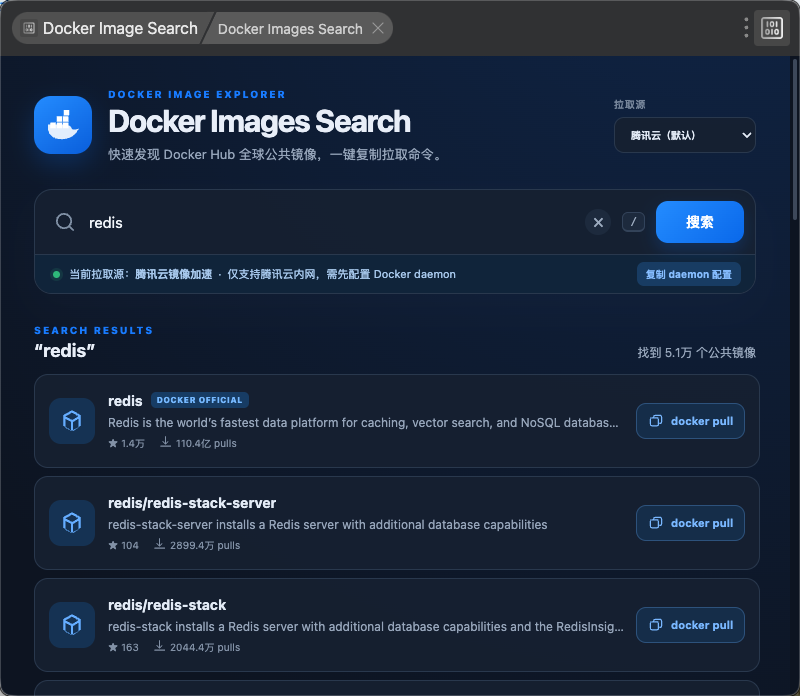The image size is (800, 696).
Task: Click the 2044.4万 pulls text
Action: tap(205, 648)
